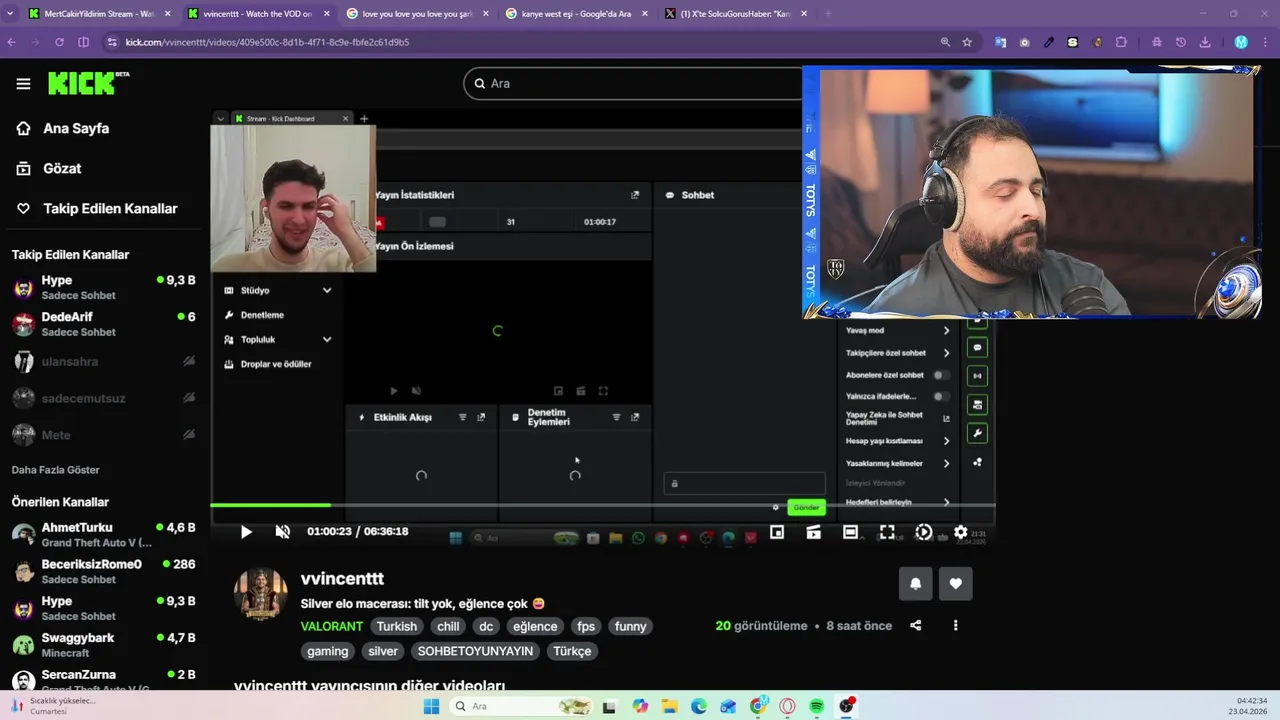Open video player settings gear

(x=961, y=532)
